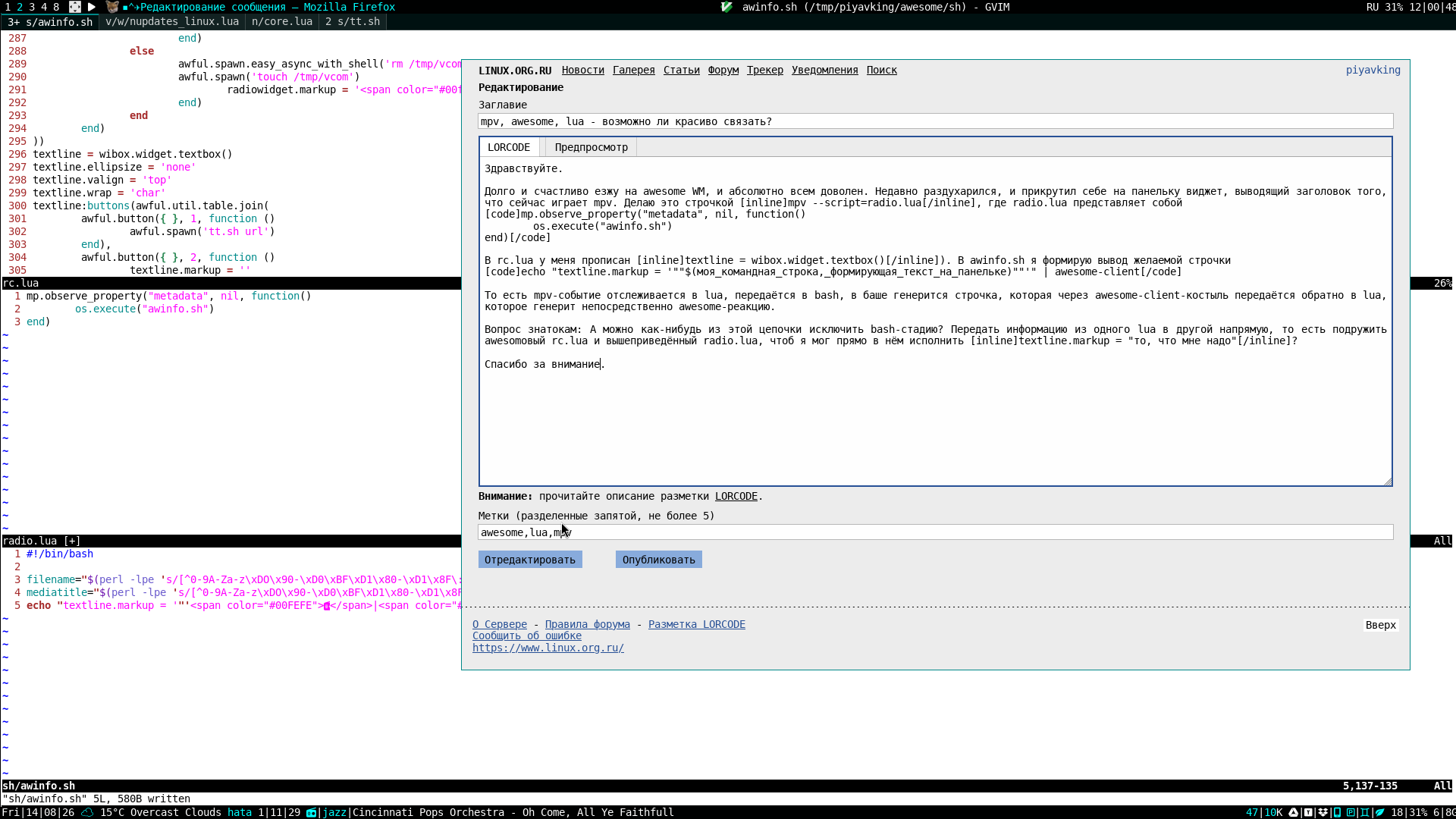Click the Cincinnati Pops Orchestra track title

[x=513, y=812]
